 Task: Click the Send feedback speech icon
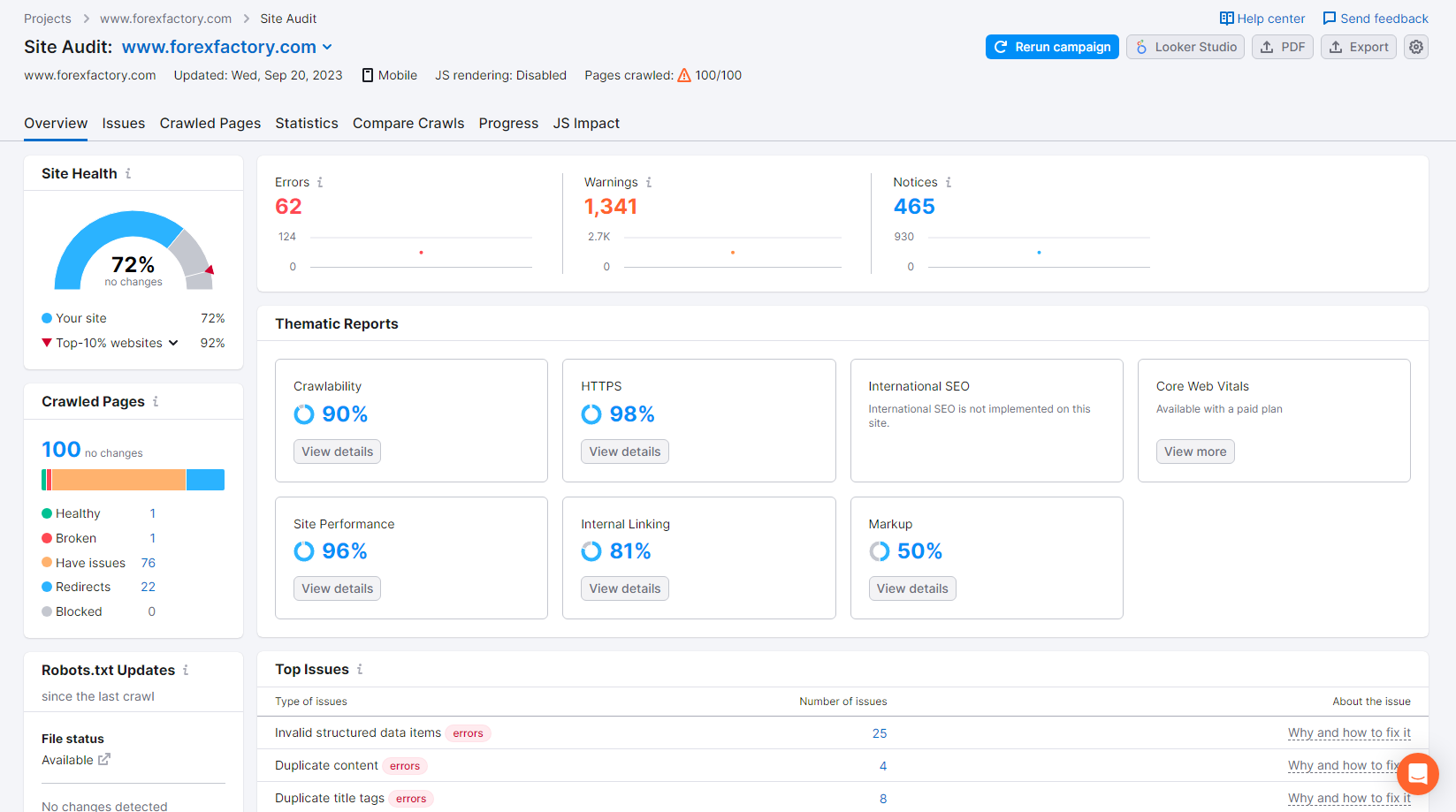[x=1330, y=19]
